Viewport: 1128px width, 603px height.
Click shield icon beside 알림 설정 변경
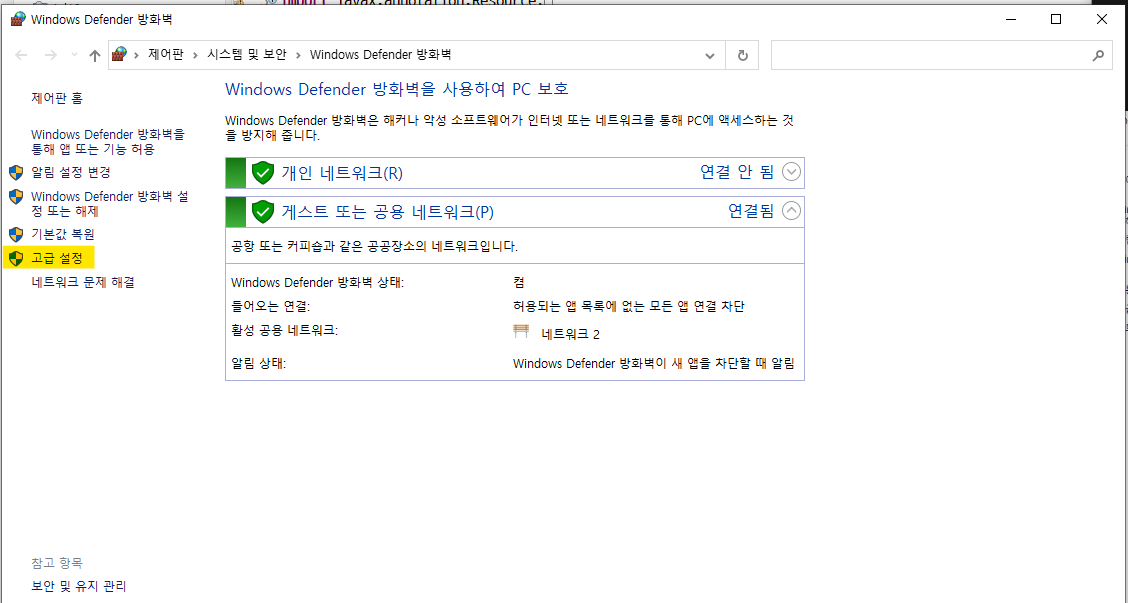[x=16, y=173]
